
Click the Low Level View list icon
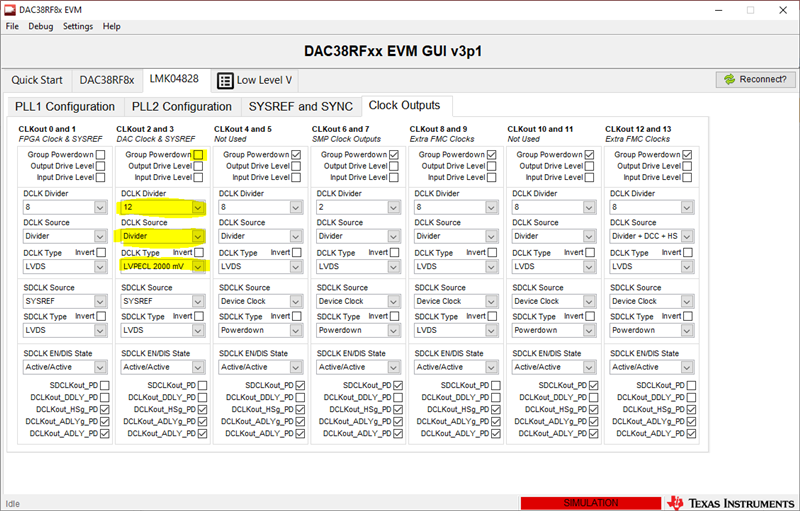(225, 81)
